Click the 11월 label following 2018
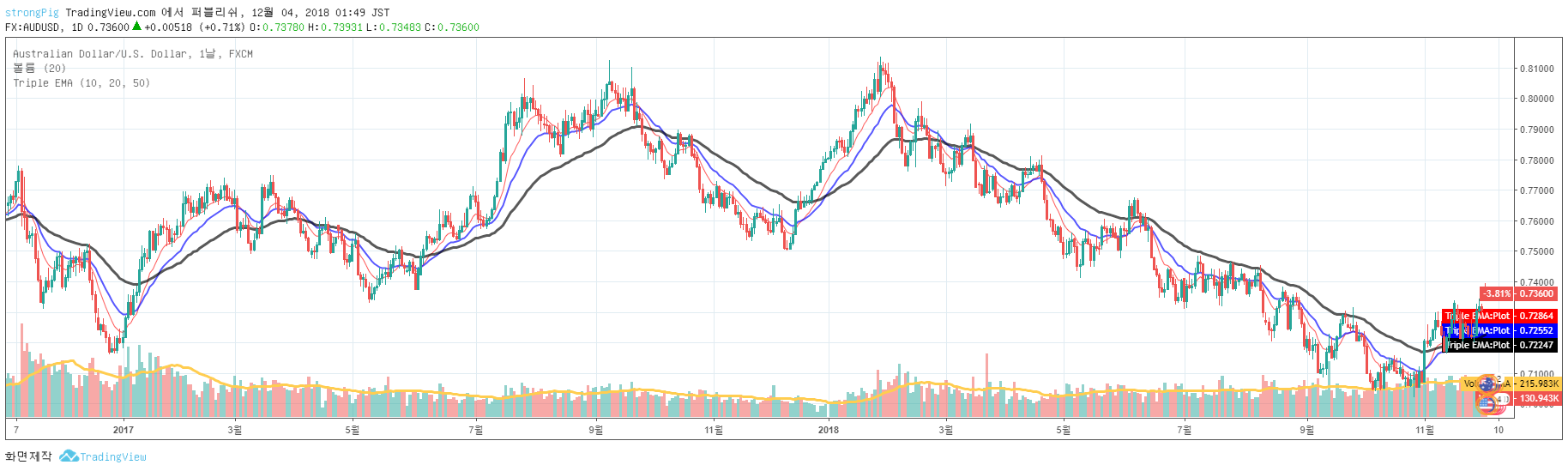Viewport: 1568px width, 471px height. (x=1425, y=430)
